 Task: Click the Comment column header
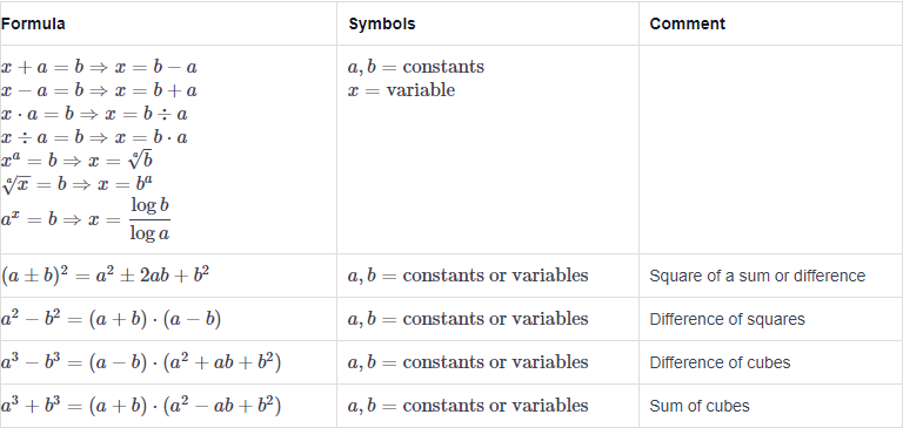point(687,24)
